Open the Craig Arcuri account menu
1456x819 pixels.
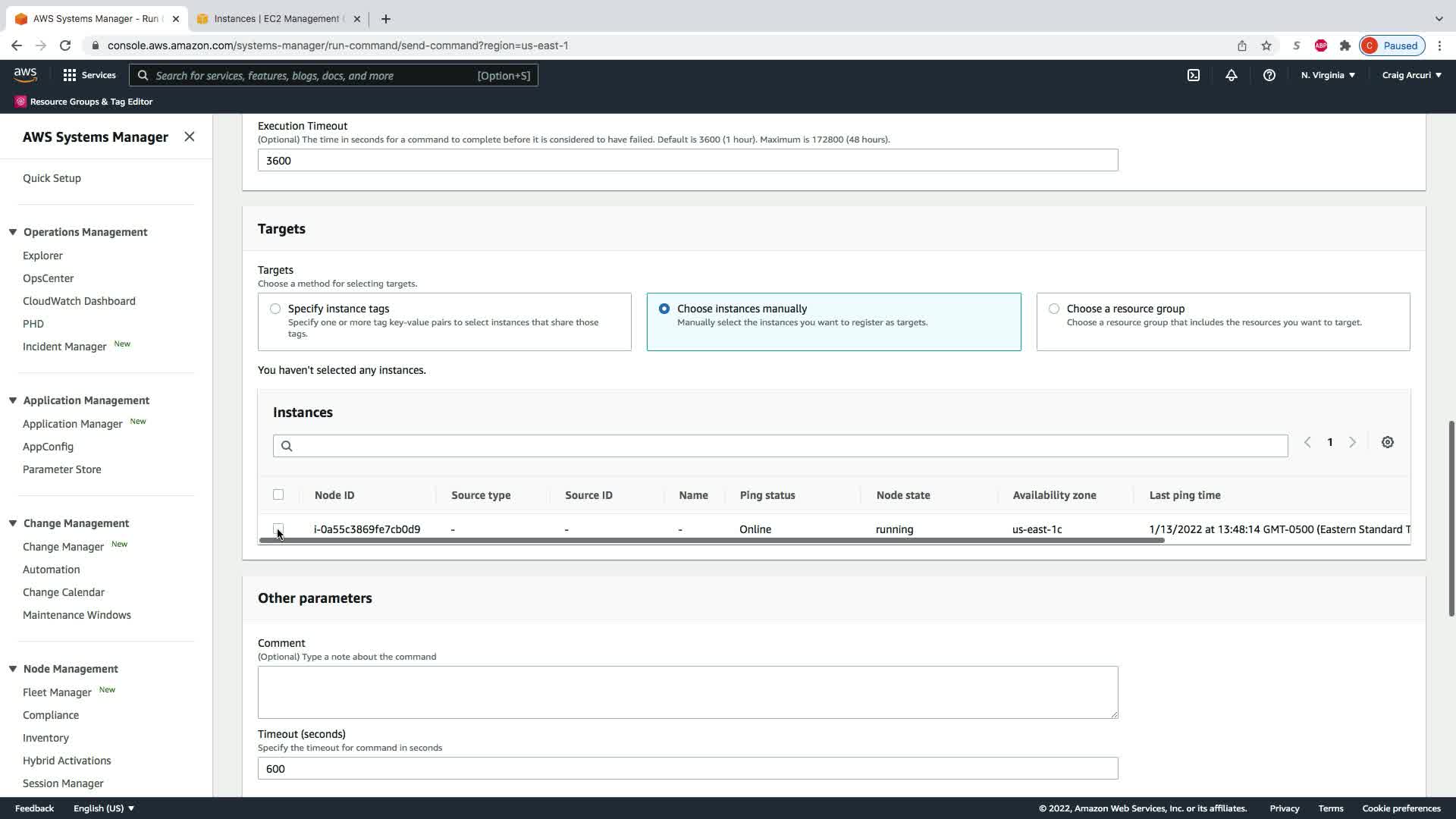tap(1411, 75)
